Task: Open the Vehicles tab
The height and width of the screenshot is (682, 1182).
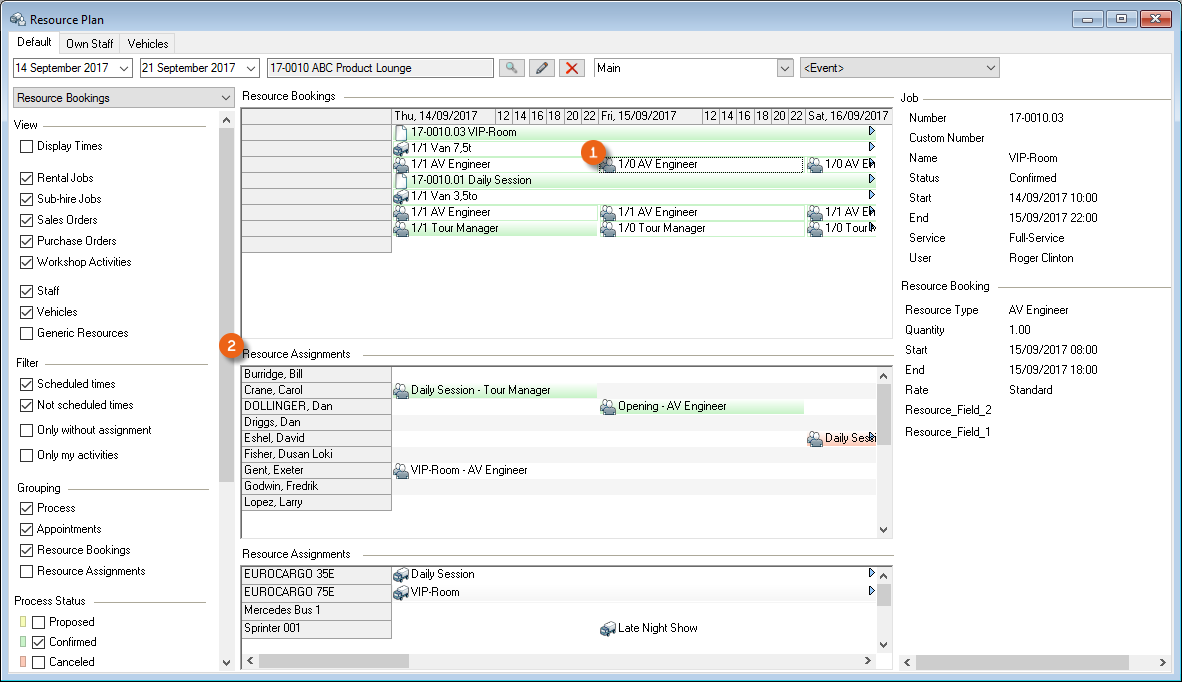Action: point(148,44)
